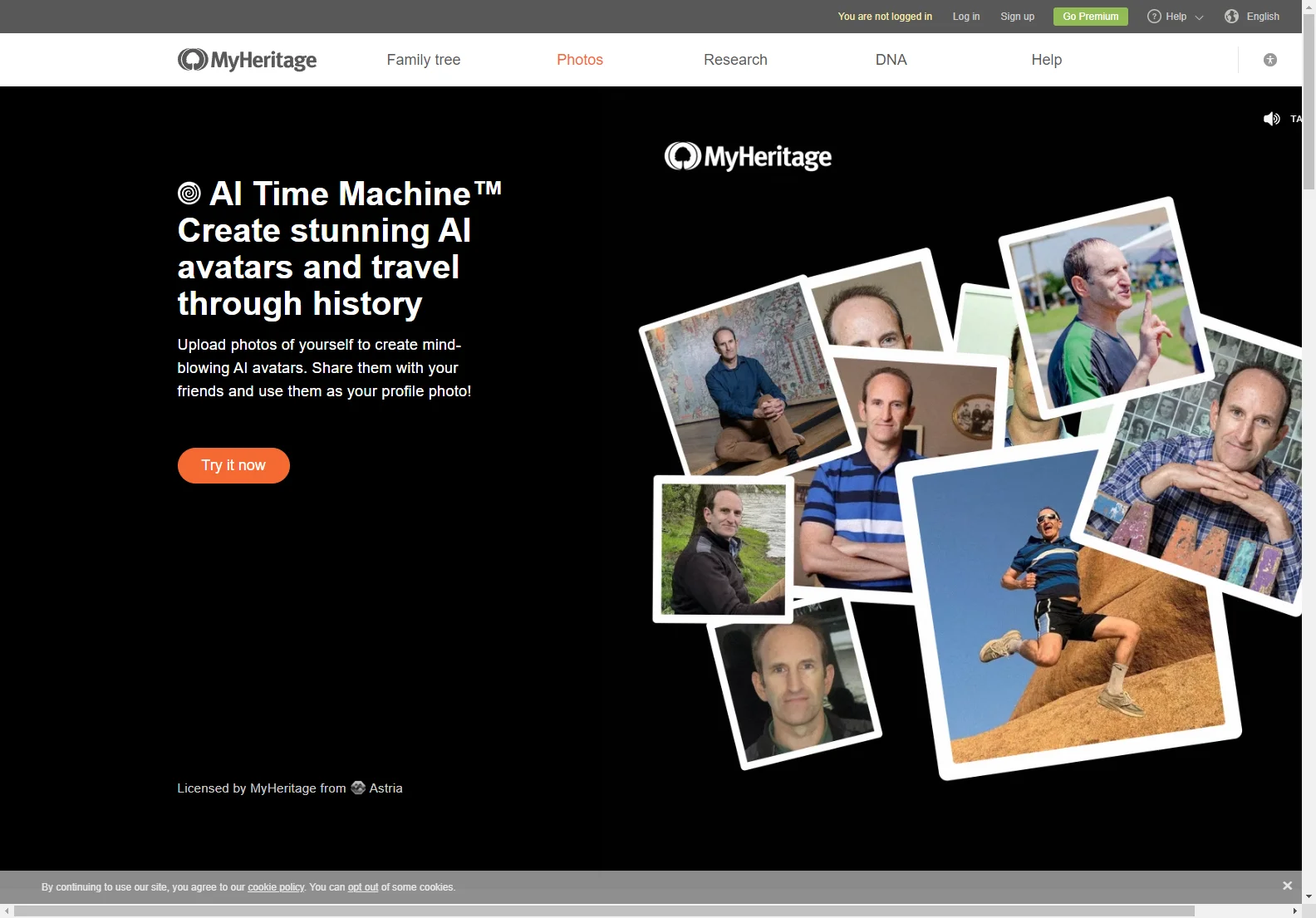Click the photo of man jumping on rock
This screenshot has width=1316, height=918.
pos(1070,609)
